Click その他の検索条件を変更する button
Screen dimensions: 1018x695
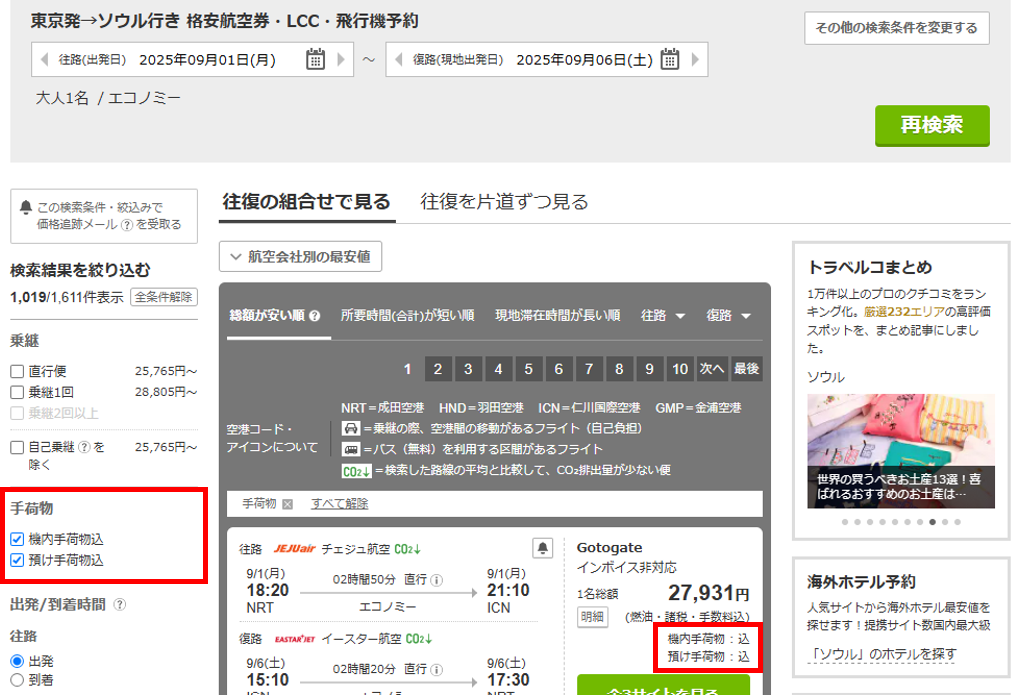coord(896,28)
